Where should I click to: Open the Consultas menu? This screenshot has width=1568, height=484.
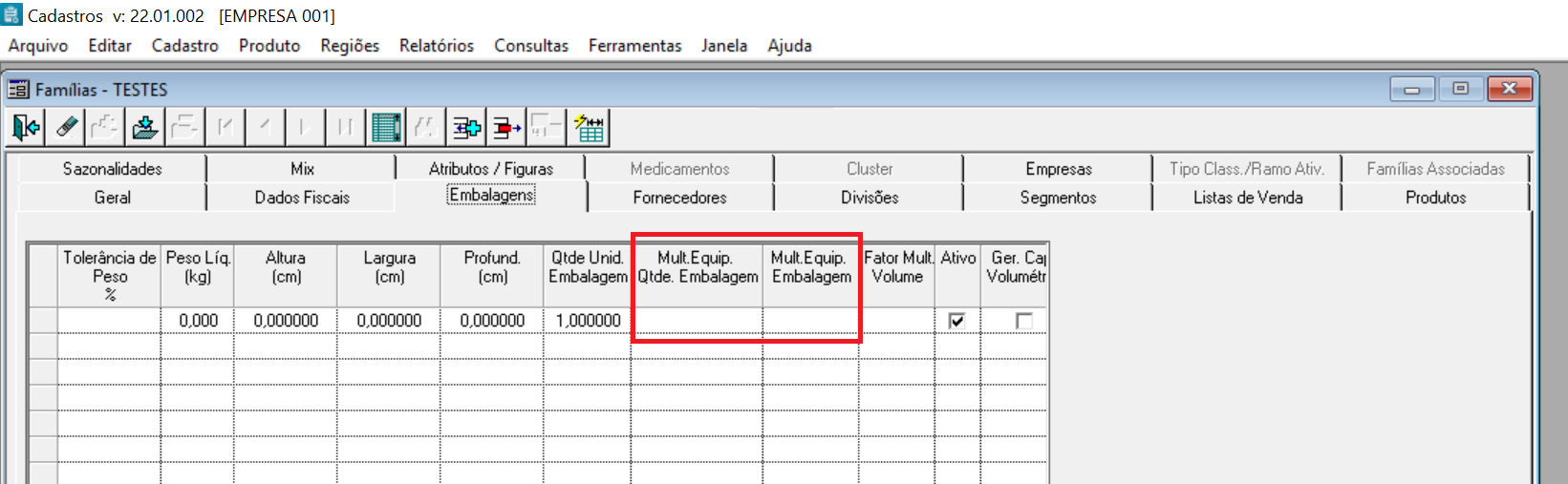click(531, 46)
